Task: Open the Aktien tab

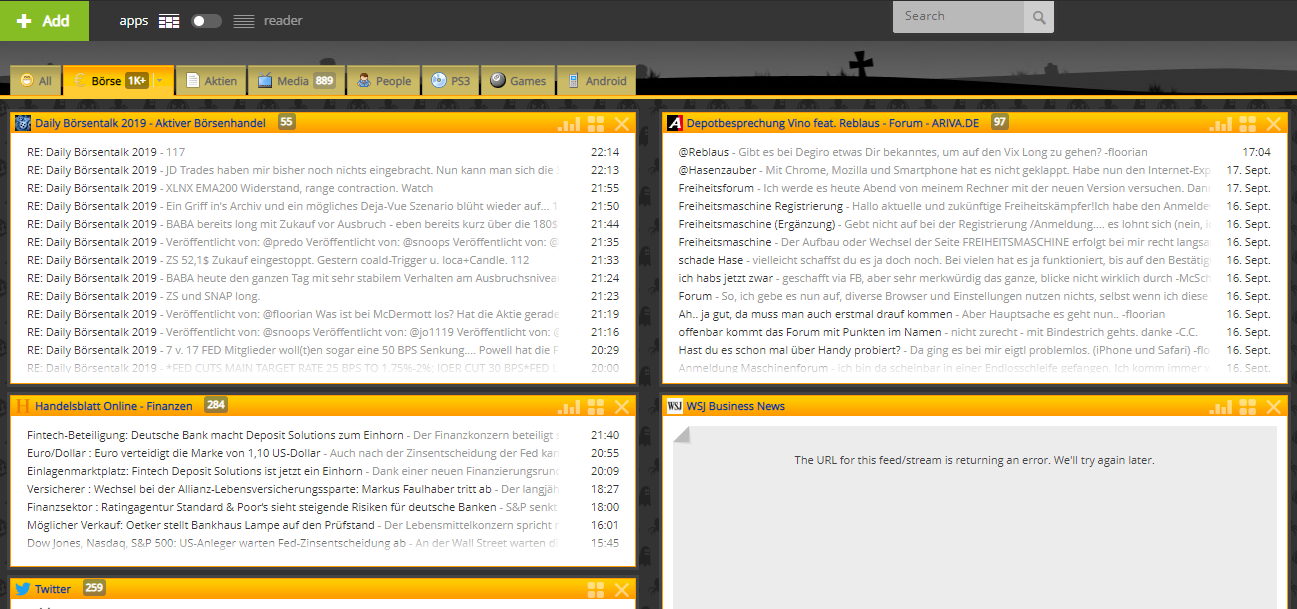Action: (x=212, y=81)
